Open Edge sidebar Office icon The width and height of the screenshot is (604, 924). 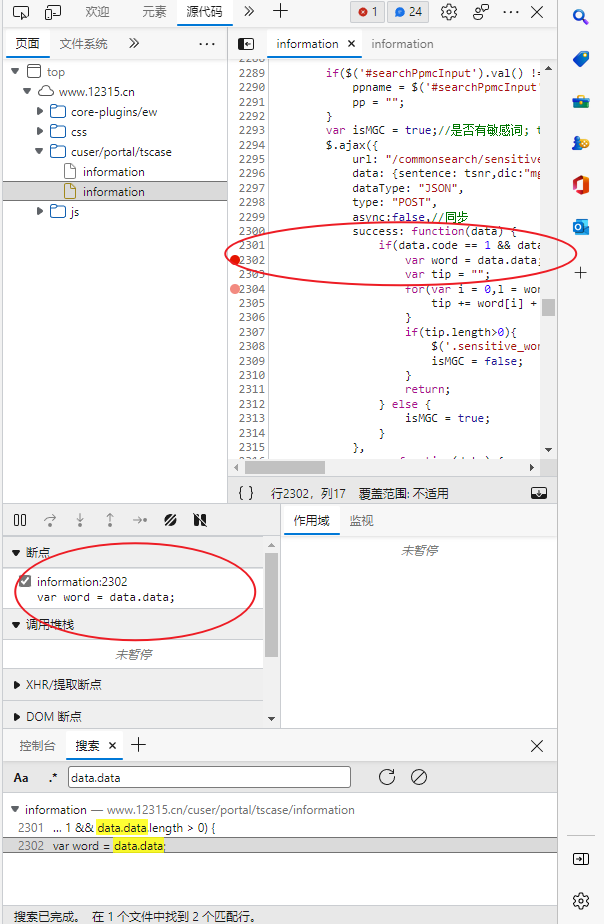tap(581, 184)
